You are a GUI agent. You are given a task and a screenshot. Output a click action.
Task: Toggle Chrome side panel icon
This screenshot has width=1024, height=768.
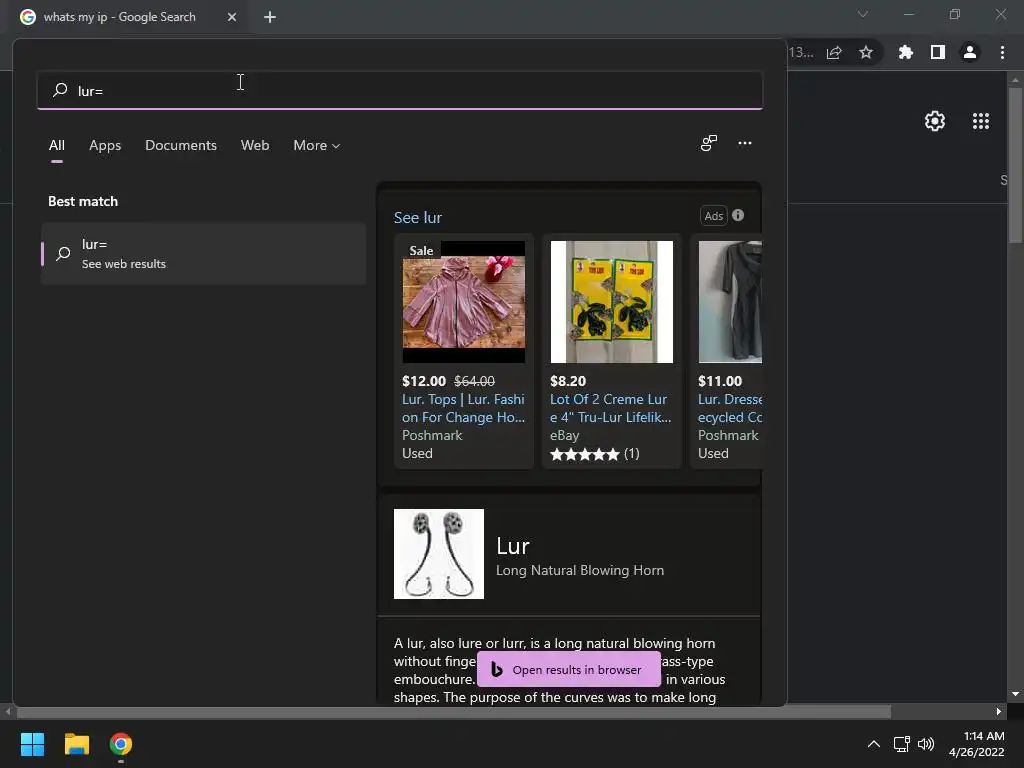click(938, 52)
